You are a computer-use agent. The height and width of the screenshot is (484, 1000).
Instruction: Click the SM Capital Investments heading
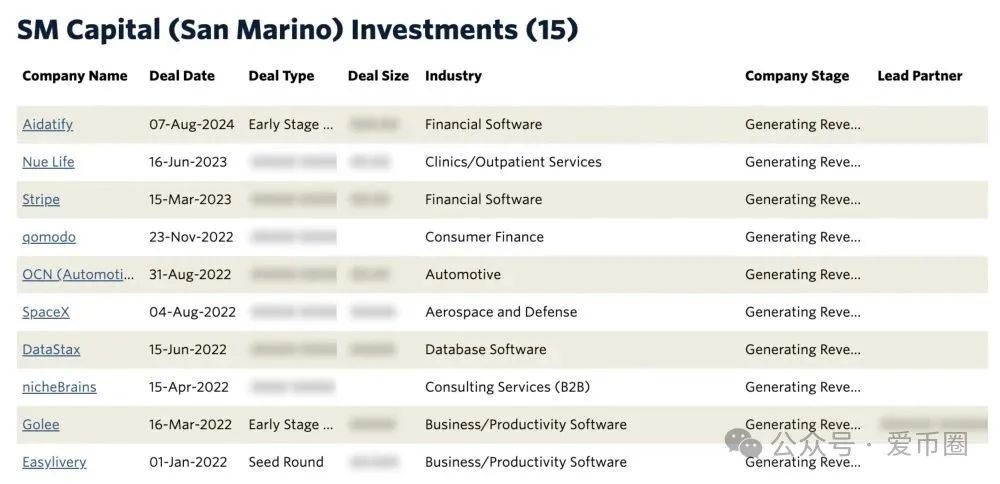click(x=297, y=30)
